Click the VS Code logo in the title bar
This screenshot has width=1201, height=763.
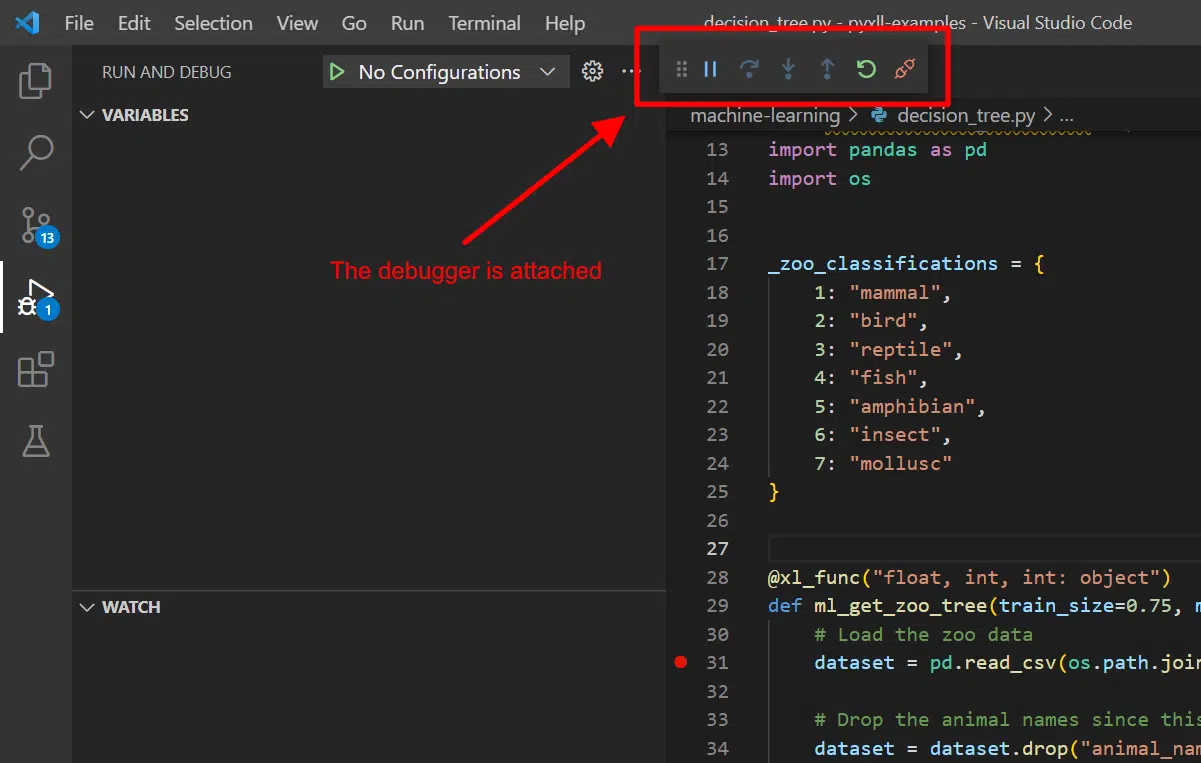pos(27,23)
